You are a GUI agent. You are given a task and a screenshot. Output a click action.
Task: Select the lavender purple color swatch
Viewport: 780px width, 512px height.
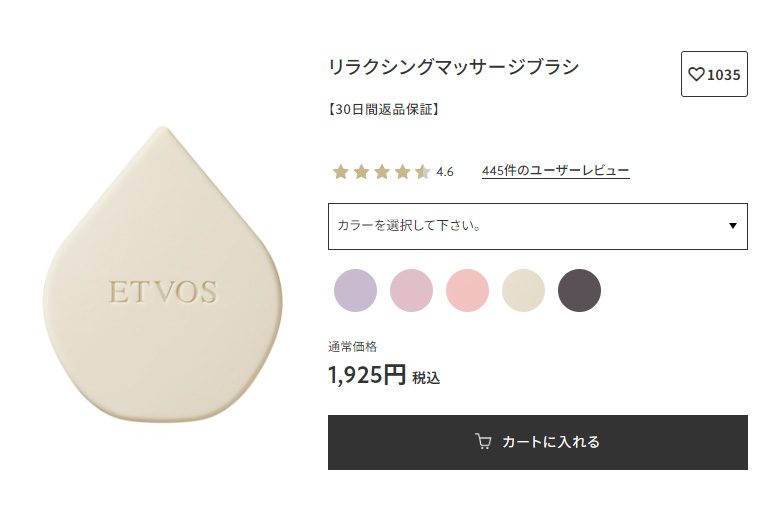point(355,291)
